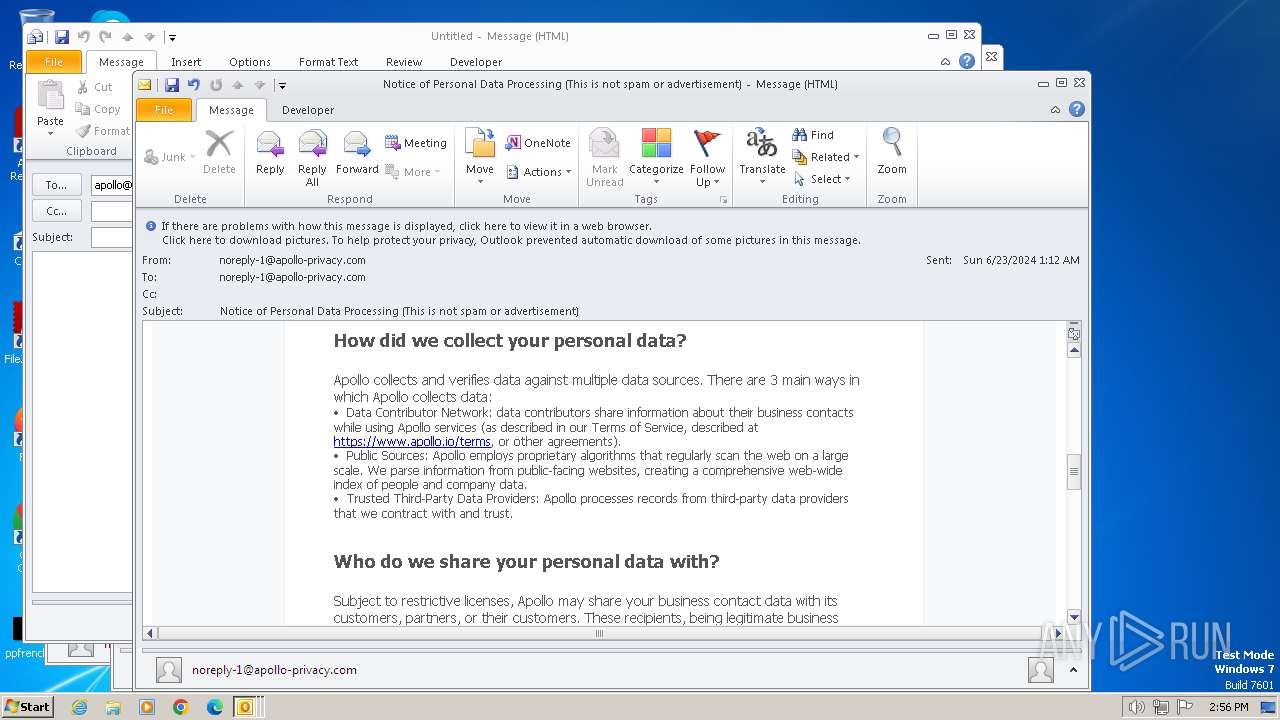Switch to the Message tab in the notice window
Viewport: 1280px width, 720px height.
pos(231,110)
